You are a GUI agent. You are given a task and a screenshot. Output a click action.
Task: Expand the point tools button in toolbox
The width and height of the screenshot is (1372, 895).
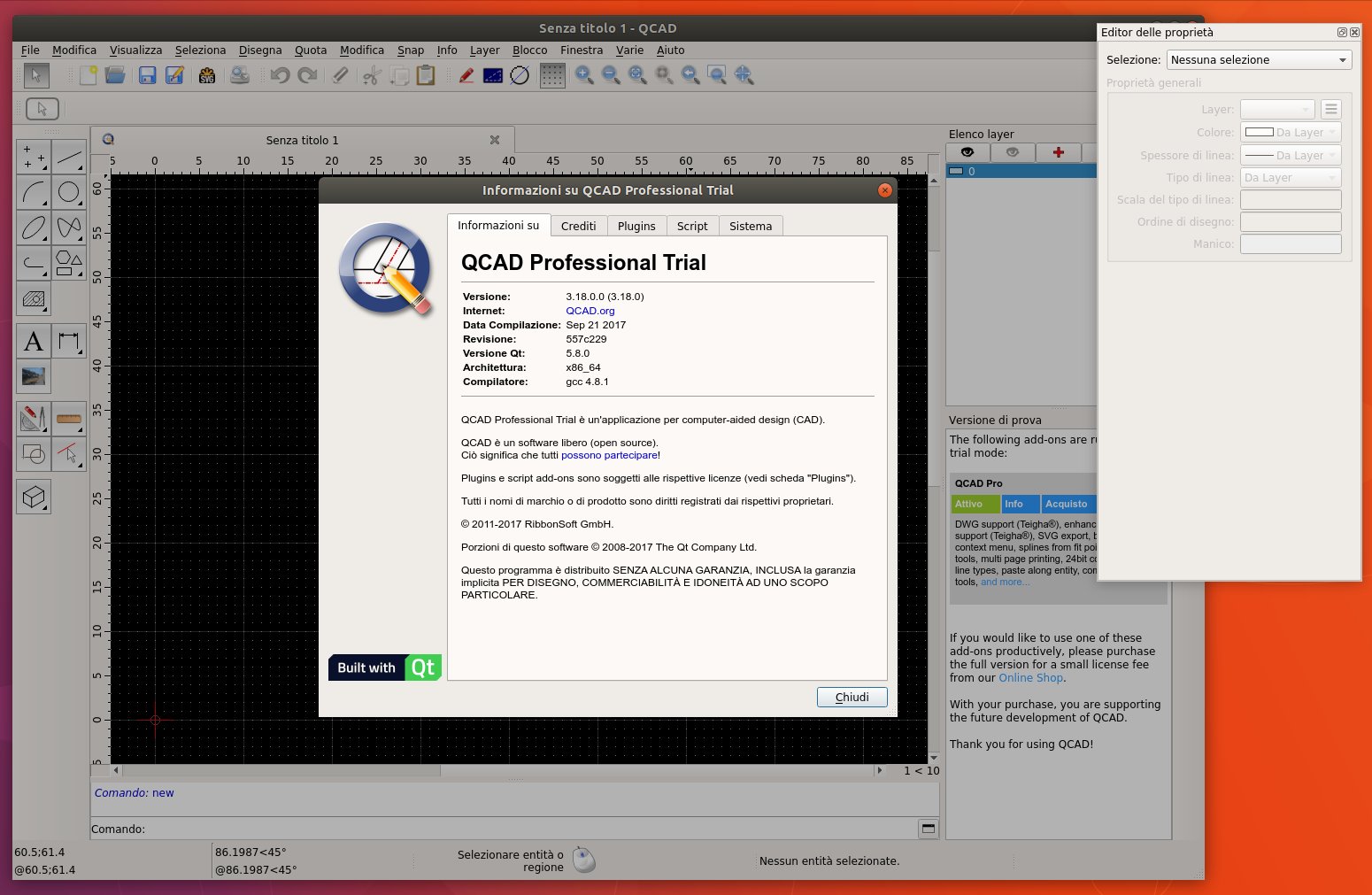click(x=34, y=157)
